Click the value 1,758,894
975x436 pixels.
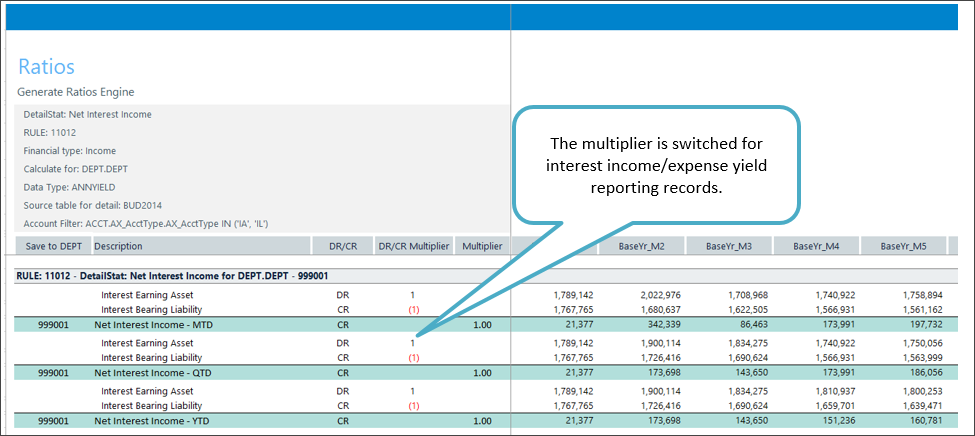click(x=921, y=295)
